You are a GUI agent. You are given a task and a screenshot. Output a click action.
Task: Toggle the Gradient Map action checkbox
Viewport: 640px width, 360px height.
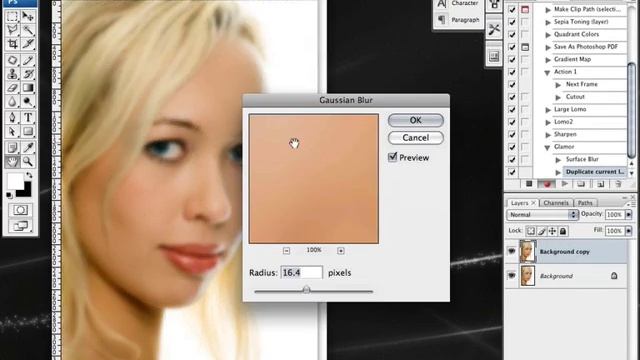click(x=512, y=60)
